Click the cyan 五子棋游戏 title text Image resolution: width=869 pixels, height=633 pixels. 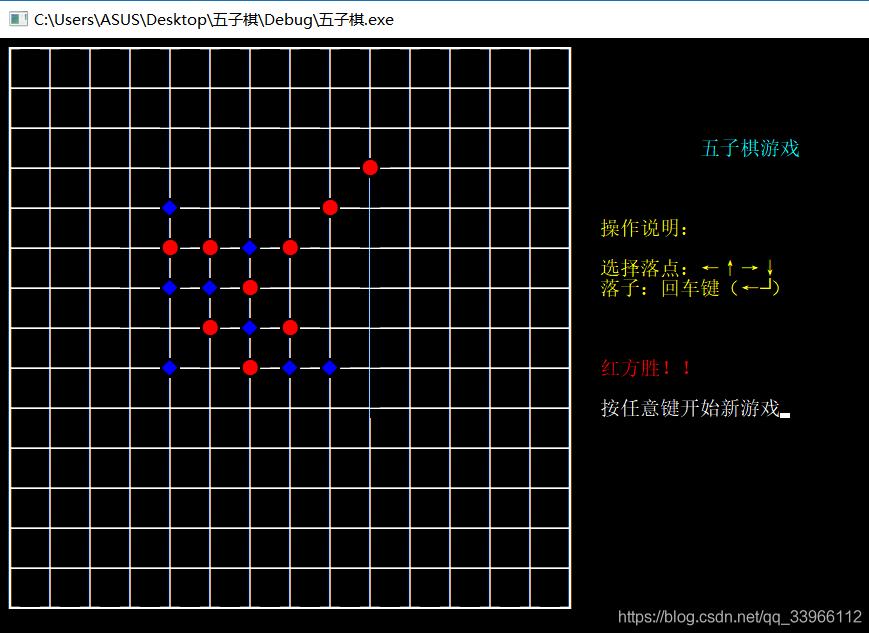point(750,149)
